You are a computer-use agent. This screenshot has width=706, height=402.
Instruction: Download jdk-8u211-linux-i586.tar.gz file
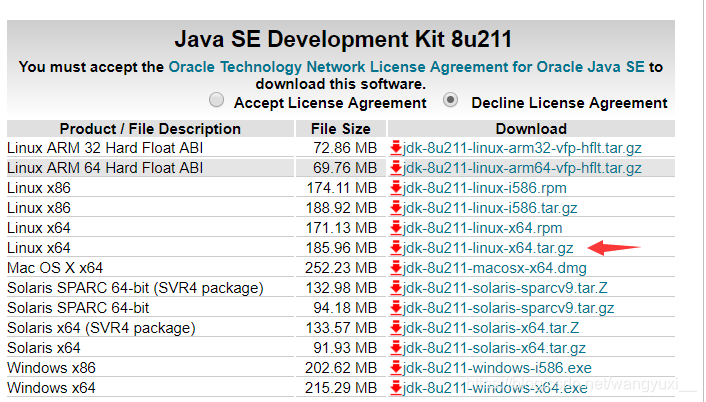point(490,208)
